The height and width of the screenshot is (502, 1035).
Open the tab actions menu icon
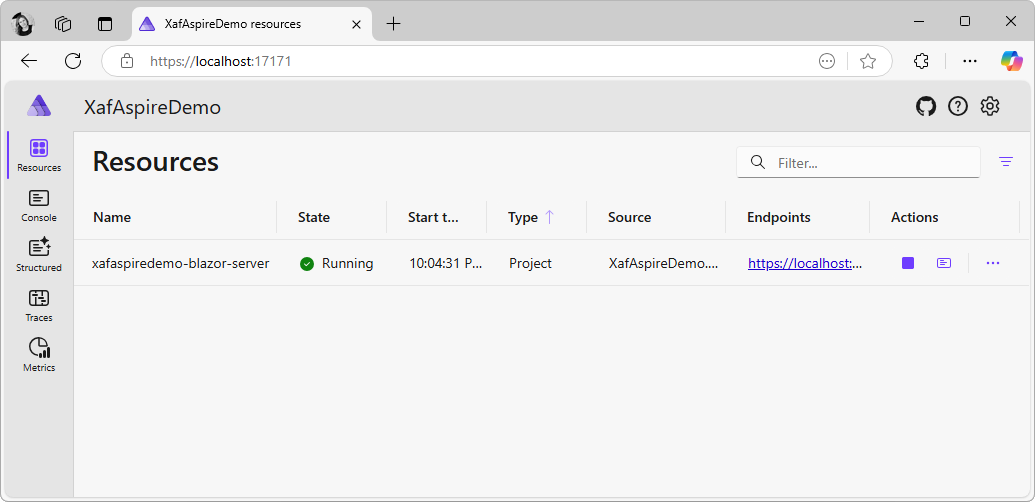[x=105, y=24]
